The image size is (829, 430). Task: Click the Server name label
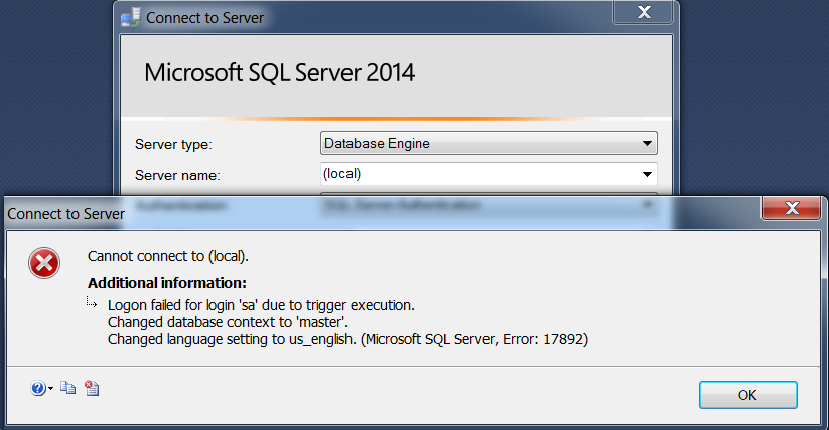(x=178, y=175)
